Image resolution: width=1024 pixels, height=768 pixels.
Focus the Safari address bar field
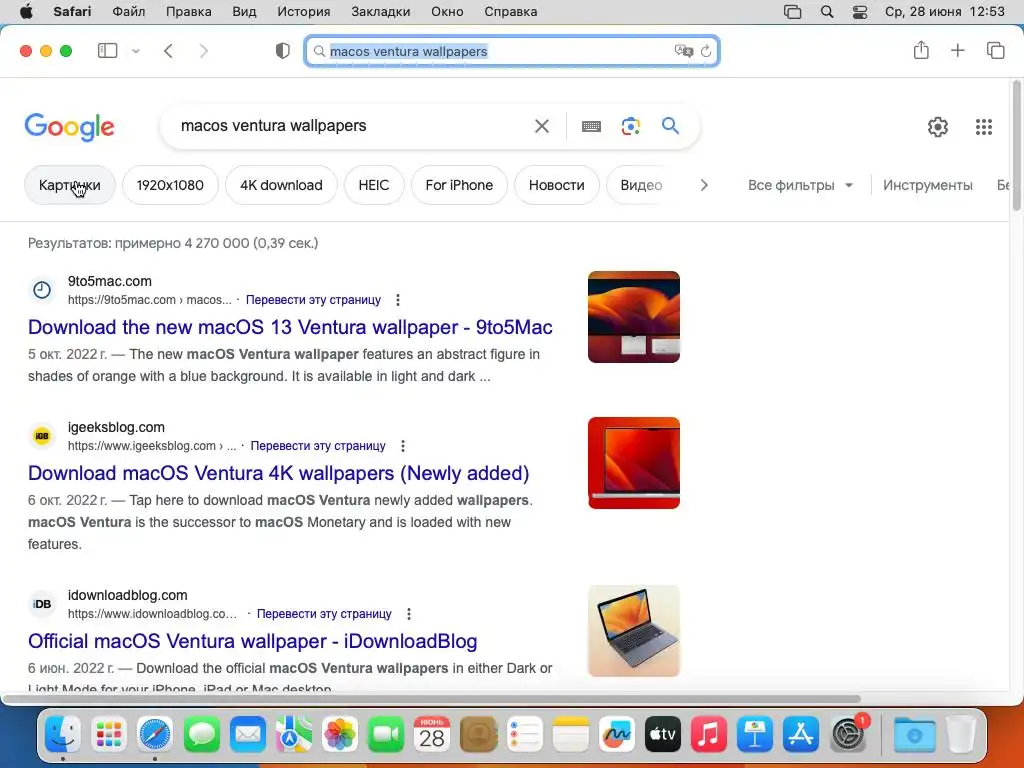coord(512,51)
